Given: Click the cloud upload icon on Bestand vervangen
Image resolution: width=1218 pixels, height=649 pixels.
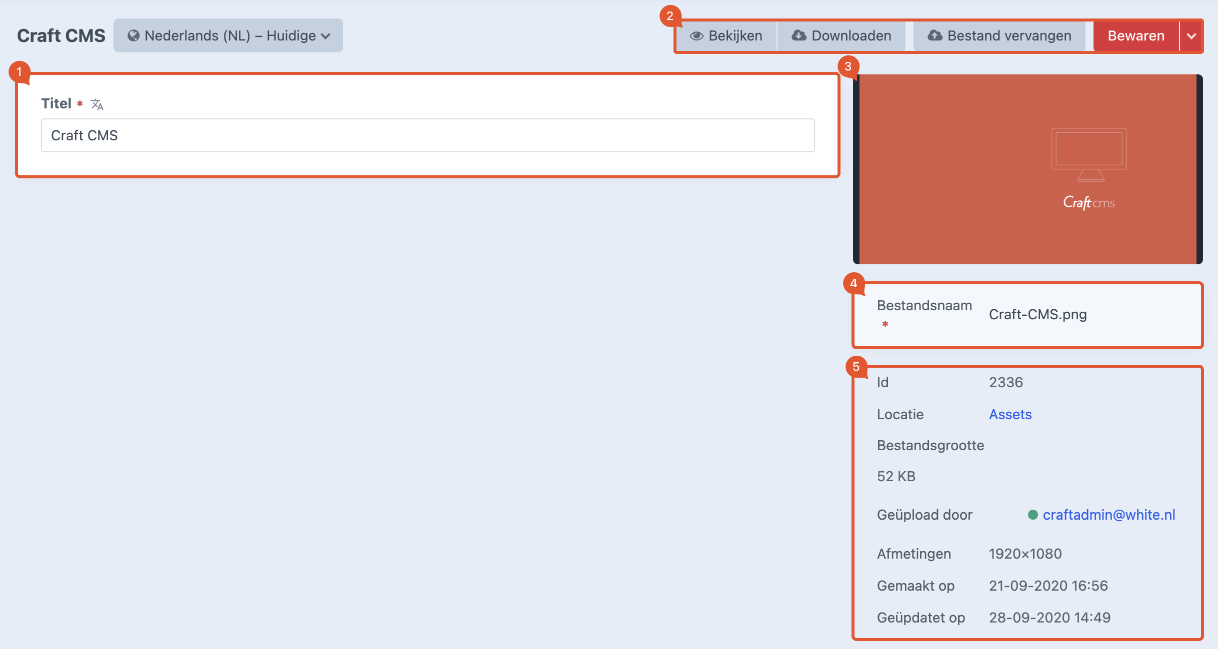Looking at the screenshot, I should click(935, 36).
